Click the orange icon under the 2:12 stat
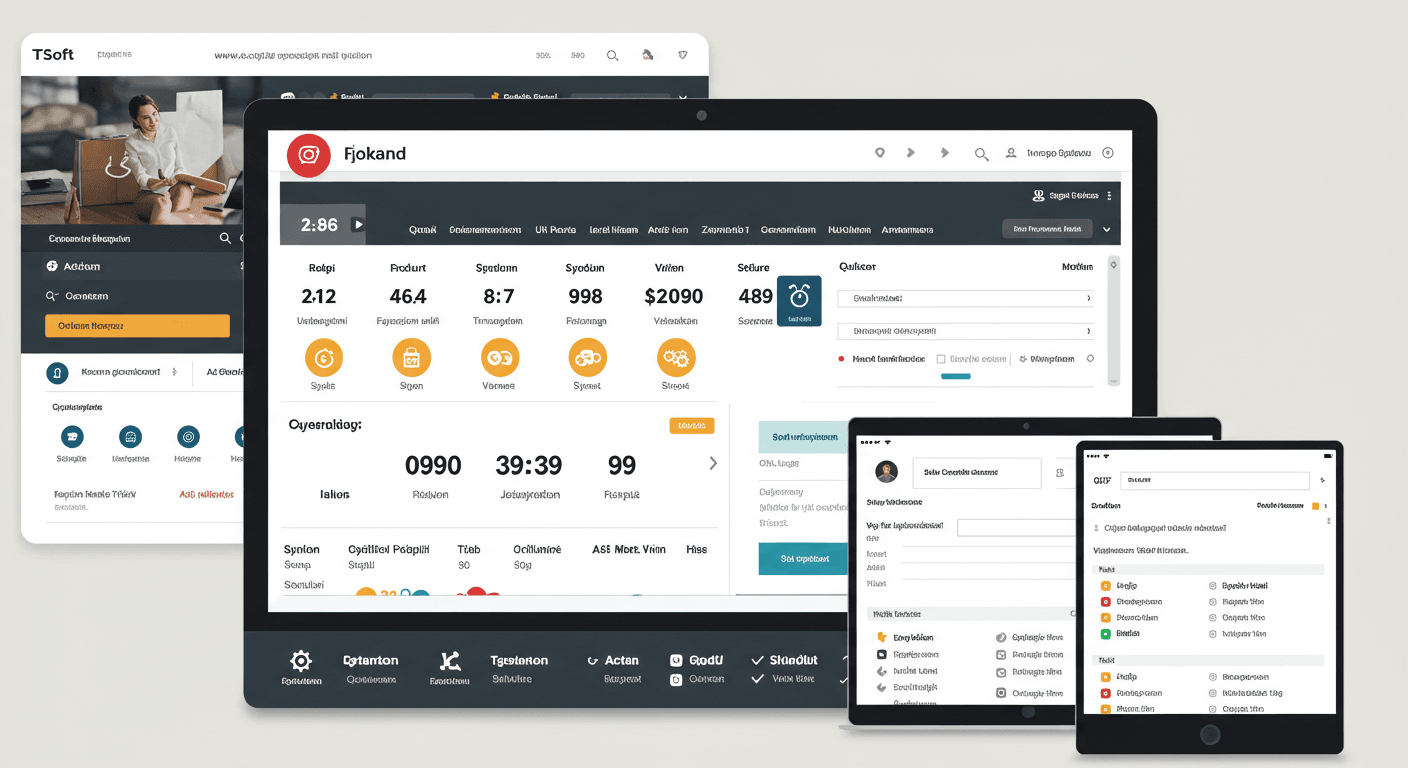This screenshot has height=768, width=1408. (x=323, y=357)
